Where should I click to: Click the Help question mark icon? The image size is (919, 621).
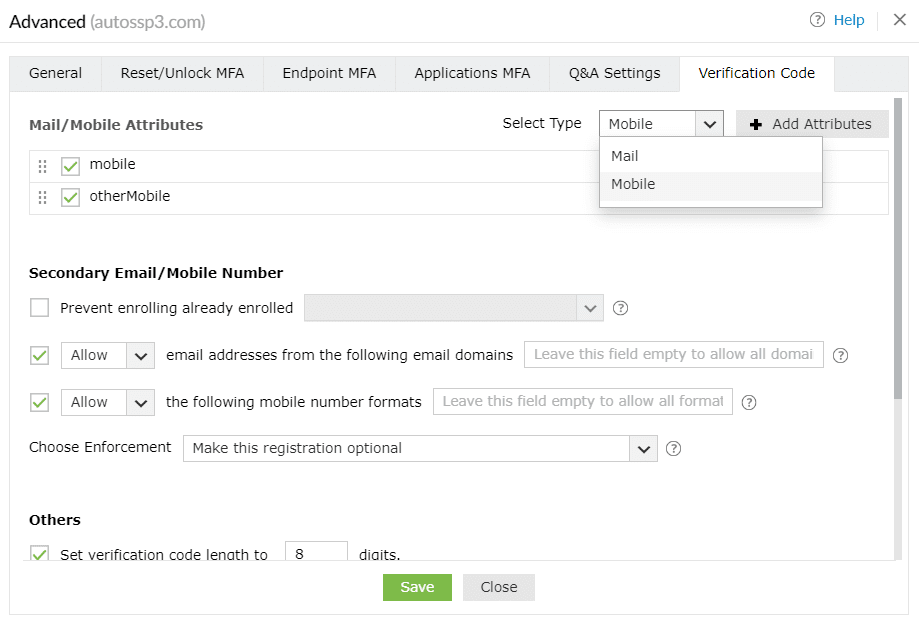[x=818, y=20]
